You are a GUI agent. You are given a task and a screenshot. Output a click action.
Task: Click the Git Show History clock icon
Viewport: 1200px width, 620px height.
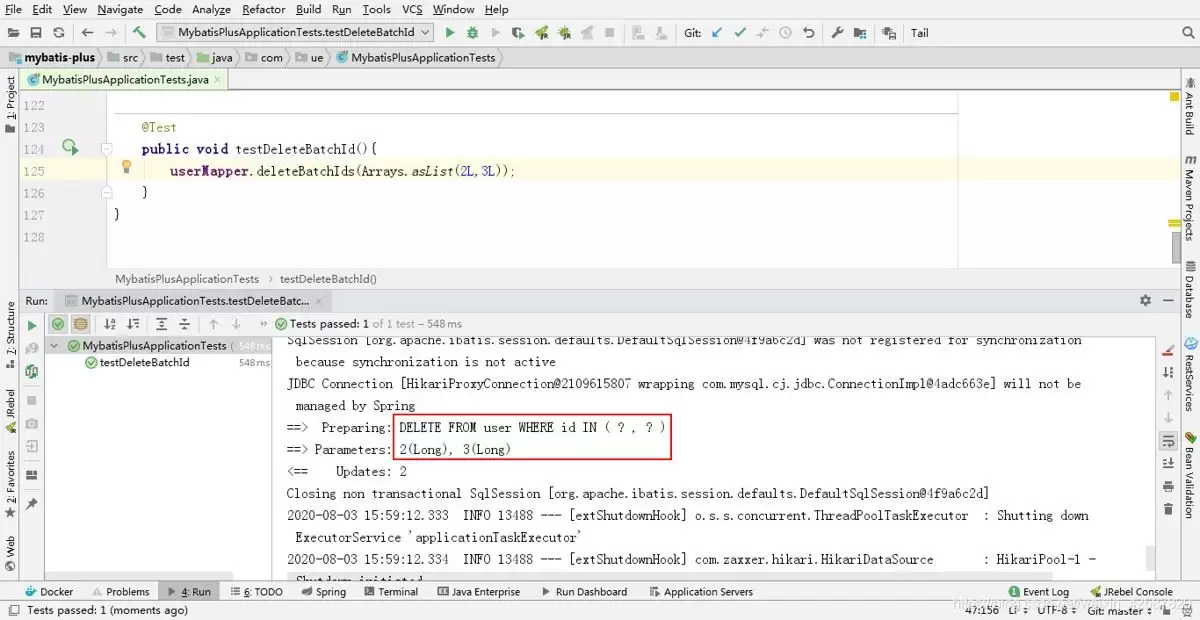(785, 33)
